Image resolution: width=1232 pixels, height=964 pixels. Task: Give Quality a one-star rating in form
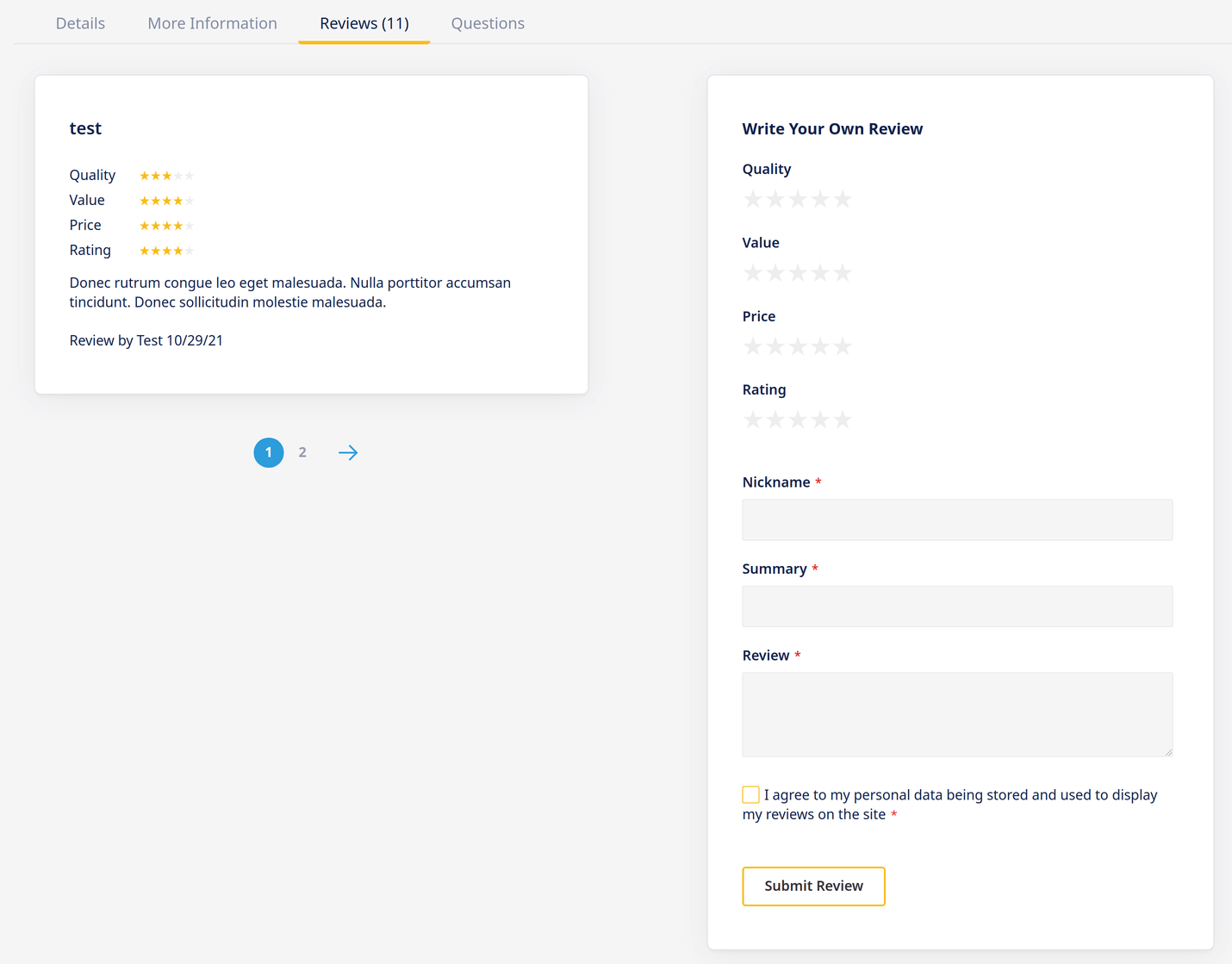tap(753, 199)
